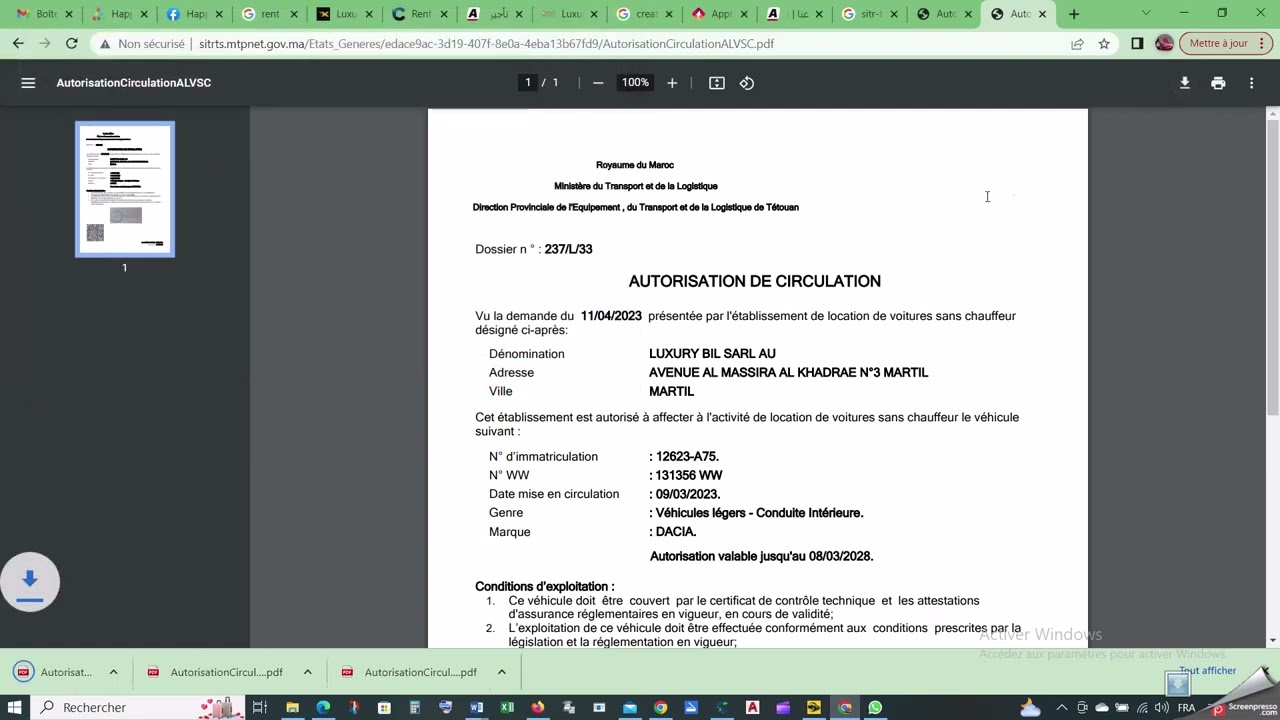Click the page number input field

(x=528, y=83)
